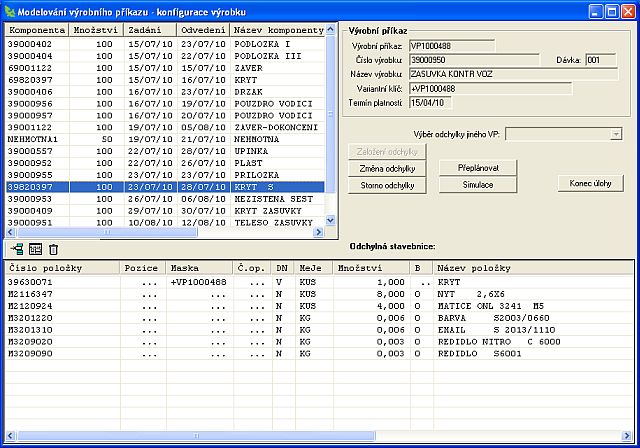Select the row 39000402 PODLOZKA I
The image size is (640, 448).
click(x=165, y=44)
